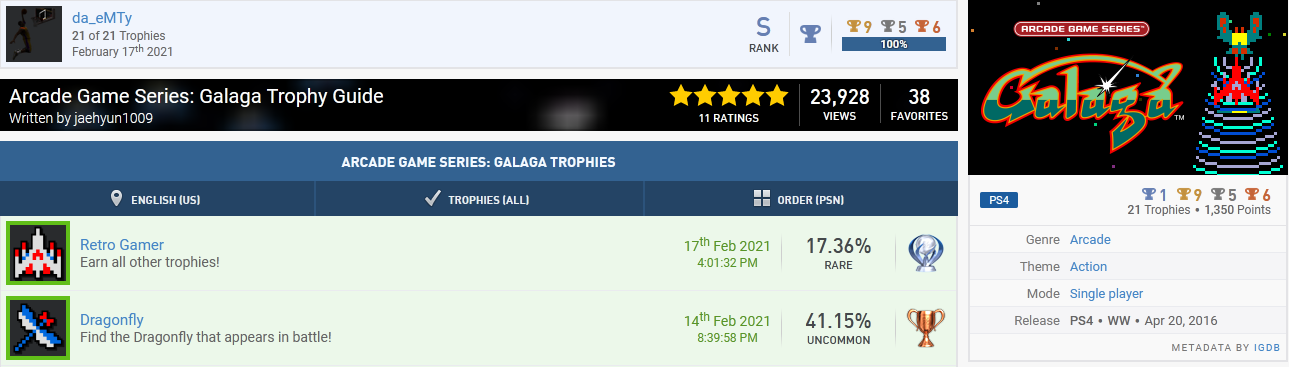Click the Retro Gamer trophy image
The image size is (1289, 367).
point(39,254)
